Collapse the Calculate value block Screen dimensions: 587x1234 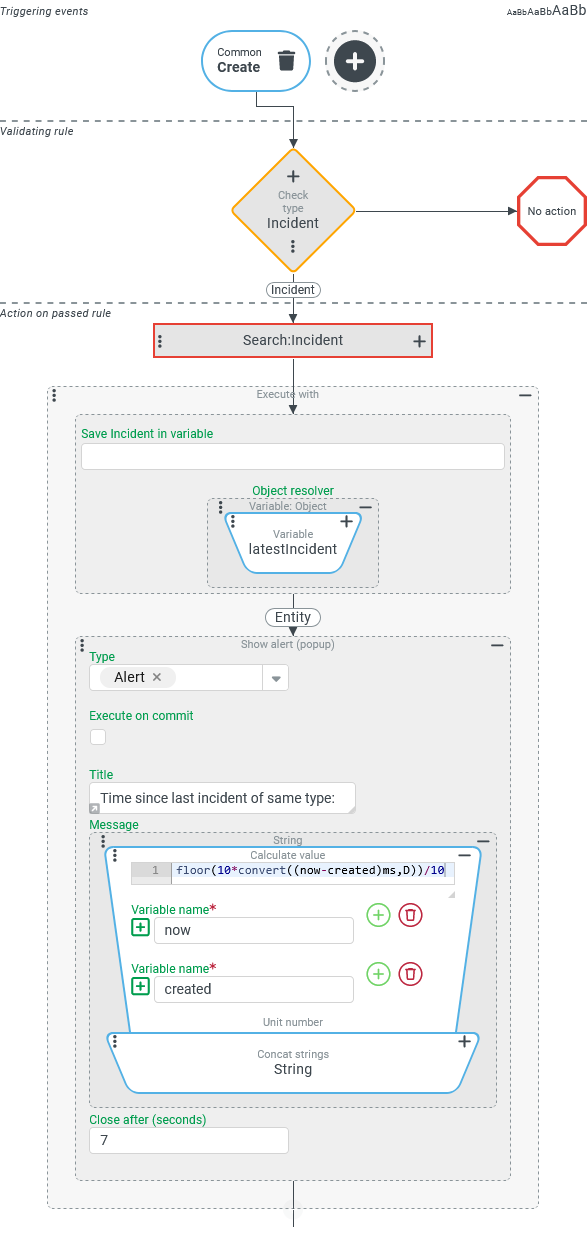click(464, 856)
